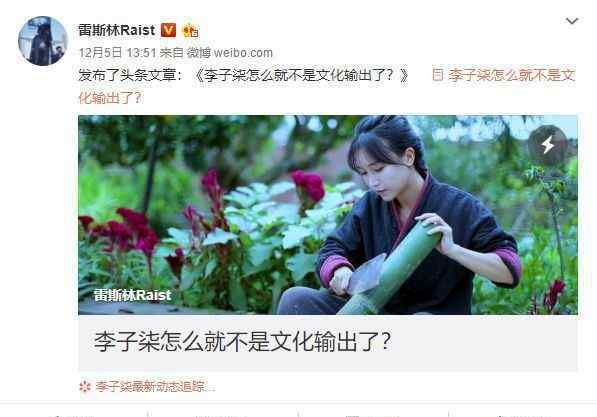Click the wrapped orange link text 化输出了?
Viewport: 597px width, 417px height.
(110, 98)
